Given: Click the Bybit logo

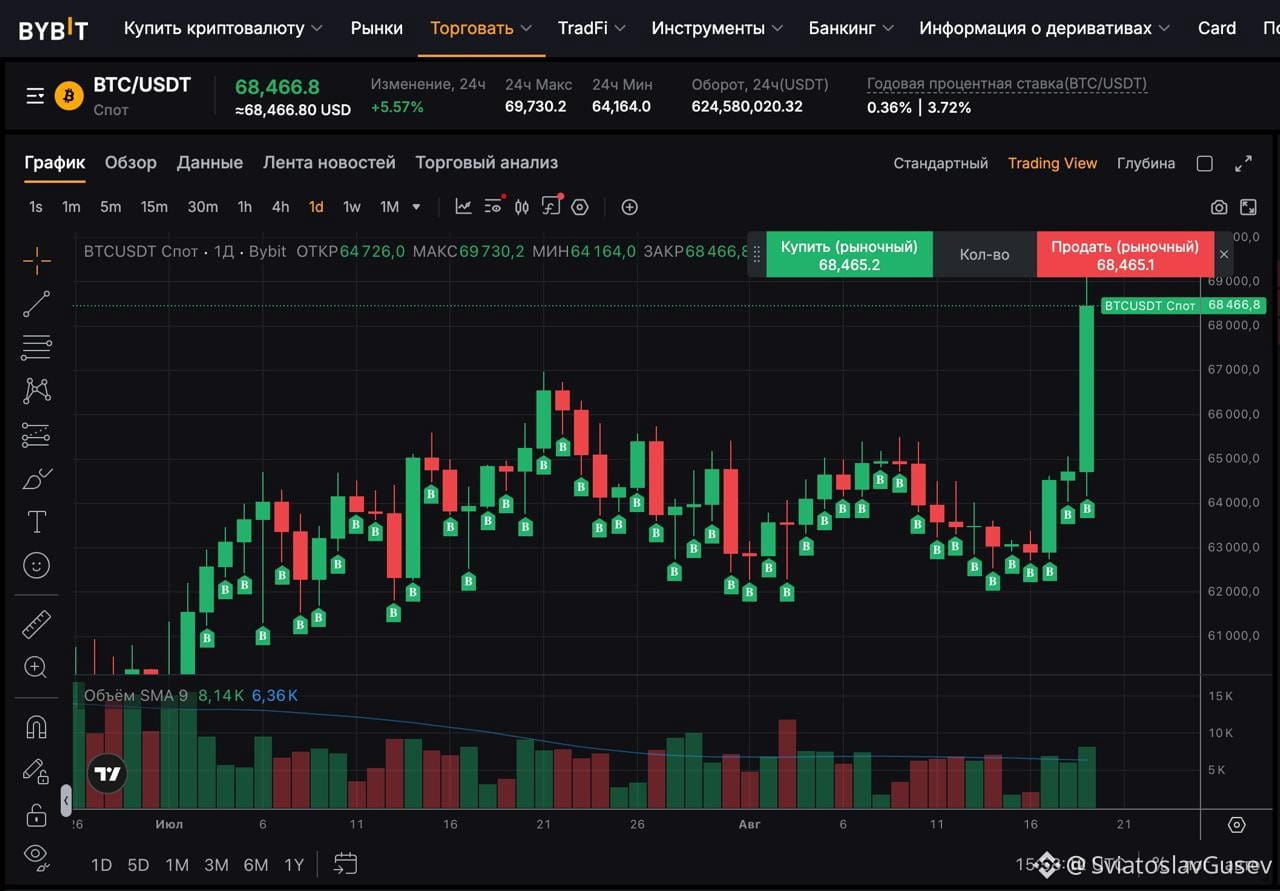Looking at the screenshot, I should (x=53, y=29).
